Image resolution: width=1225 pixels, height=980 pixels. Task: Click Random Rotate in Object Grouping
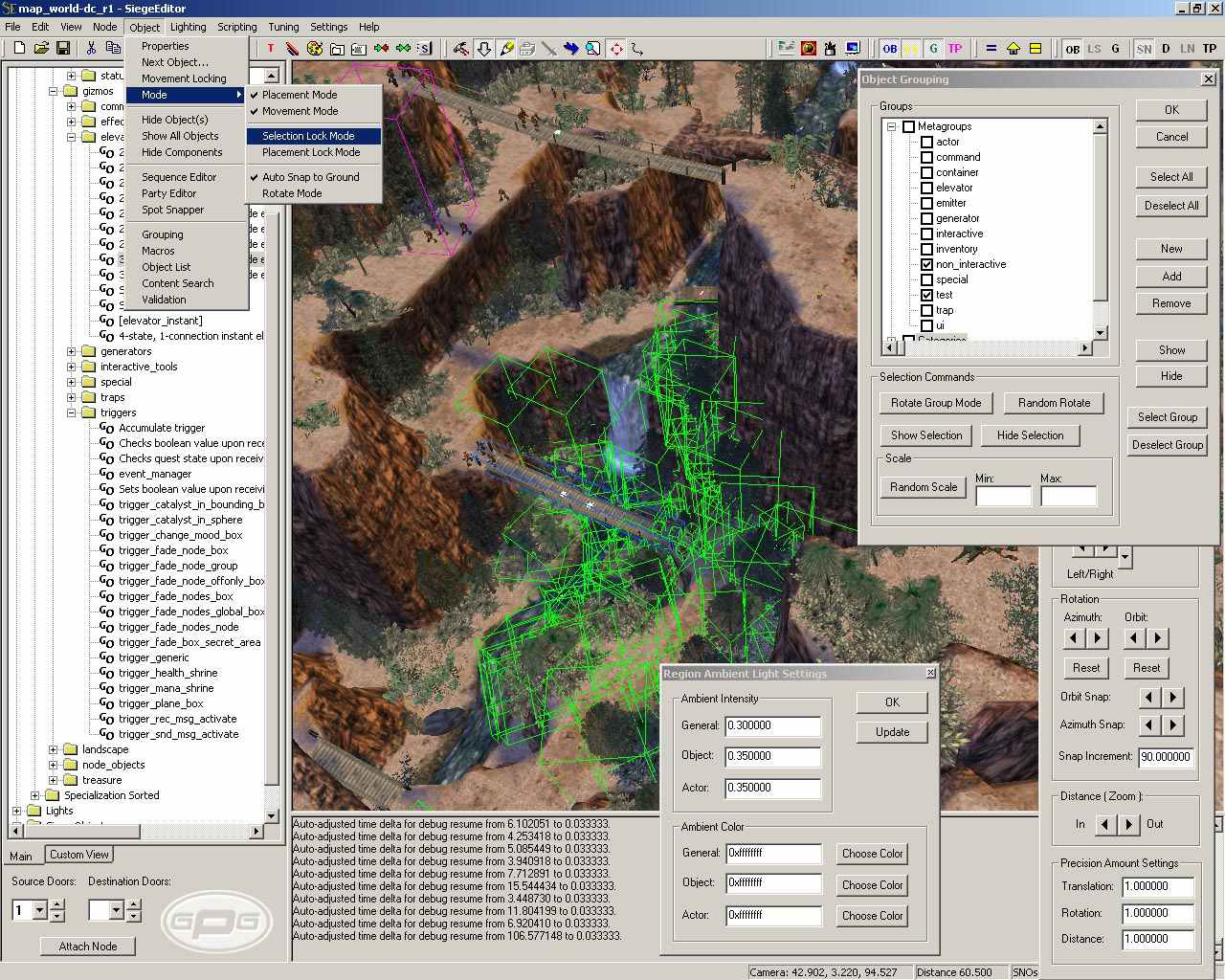(x=1054, y=403)
